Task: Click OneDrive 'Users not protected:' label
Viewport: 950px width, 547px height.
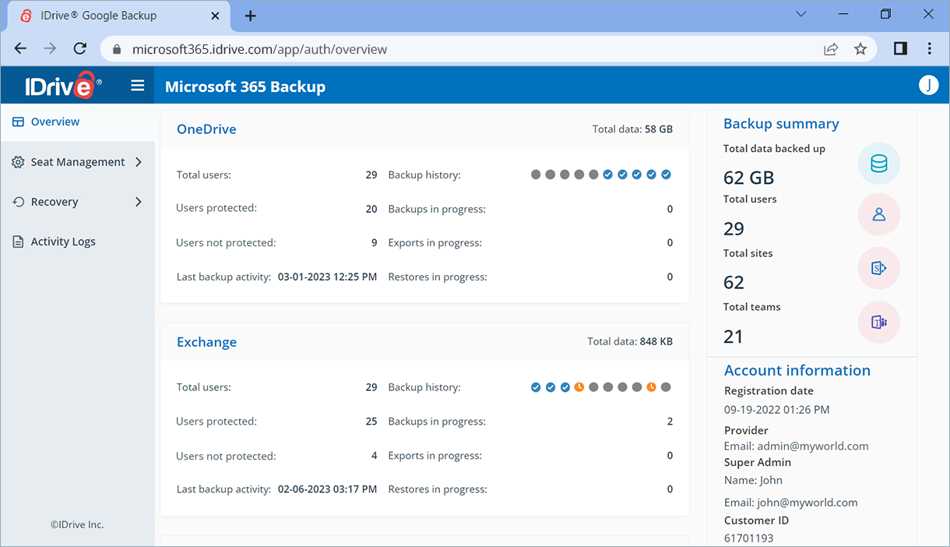Action: (225, 243)
